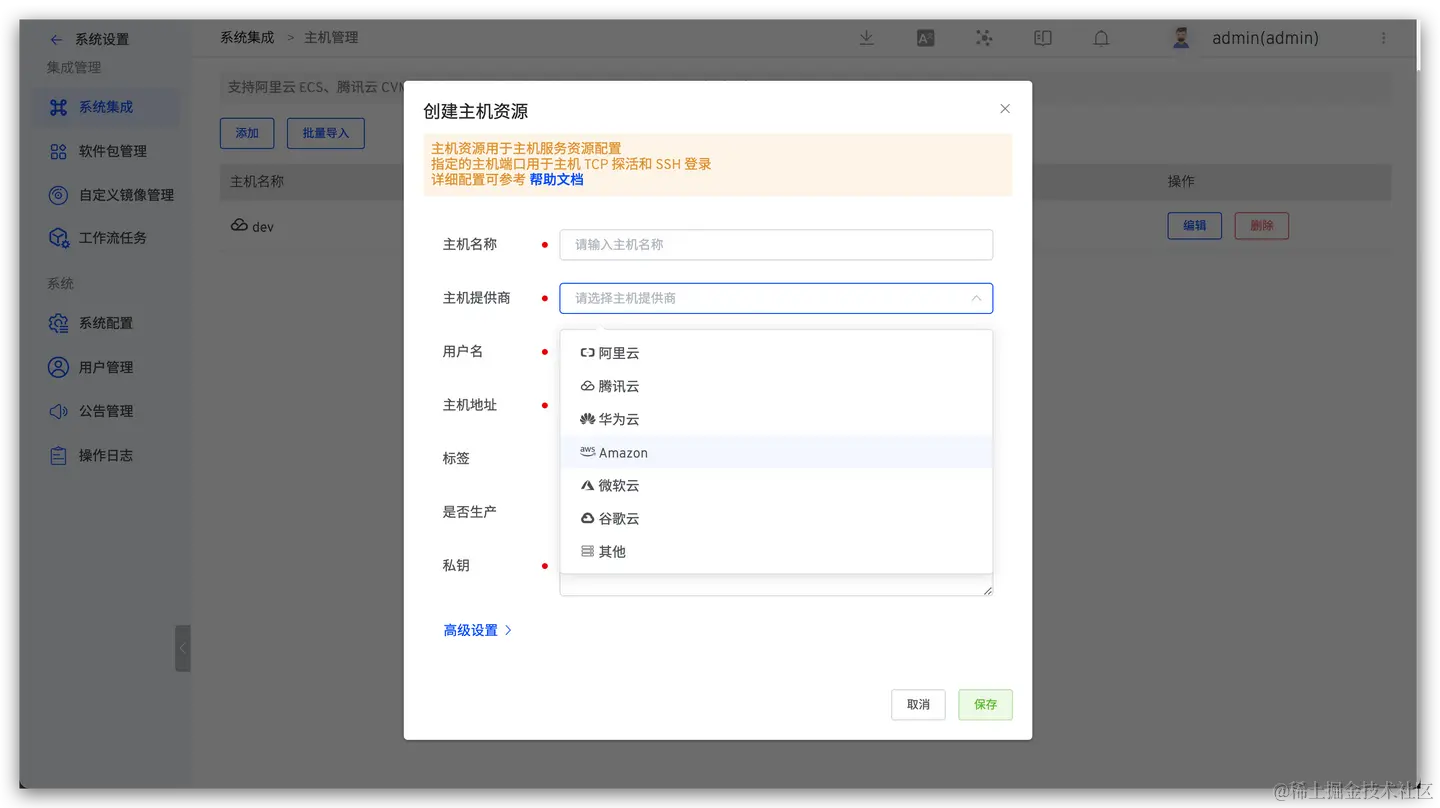Click 删除 for the dev host

click(x=1262, y=226)
